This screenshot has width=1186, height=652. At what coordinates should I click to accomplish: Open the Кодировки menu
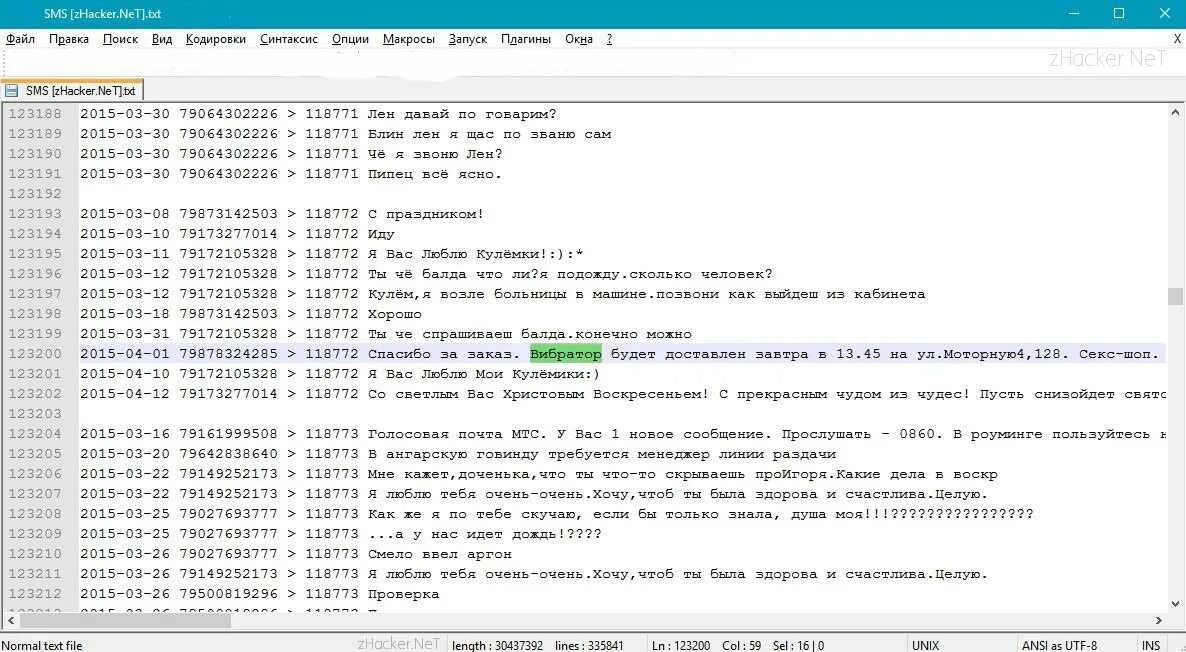[216, 39]
